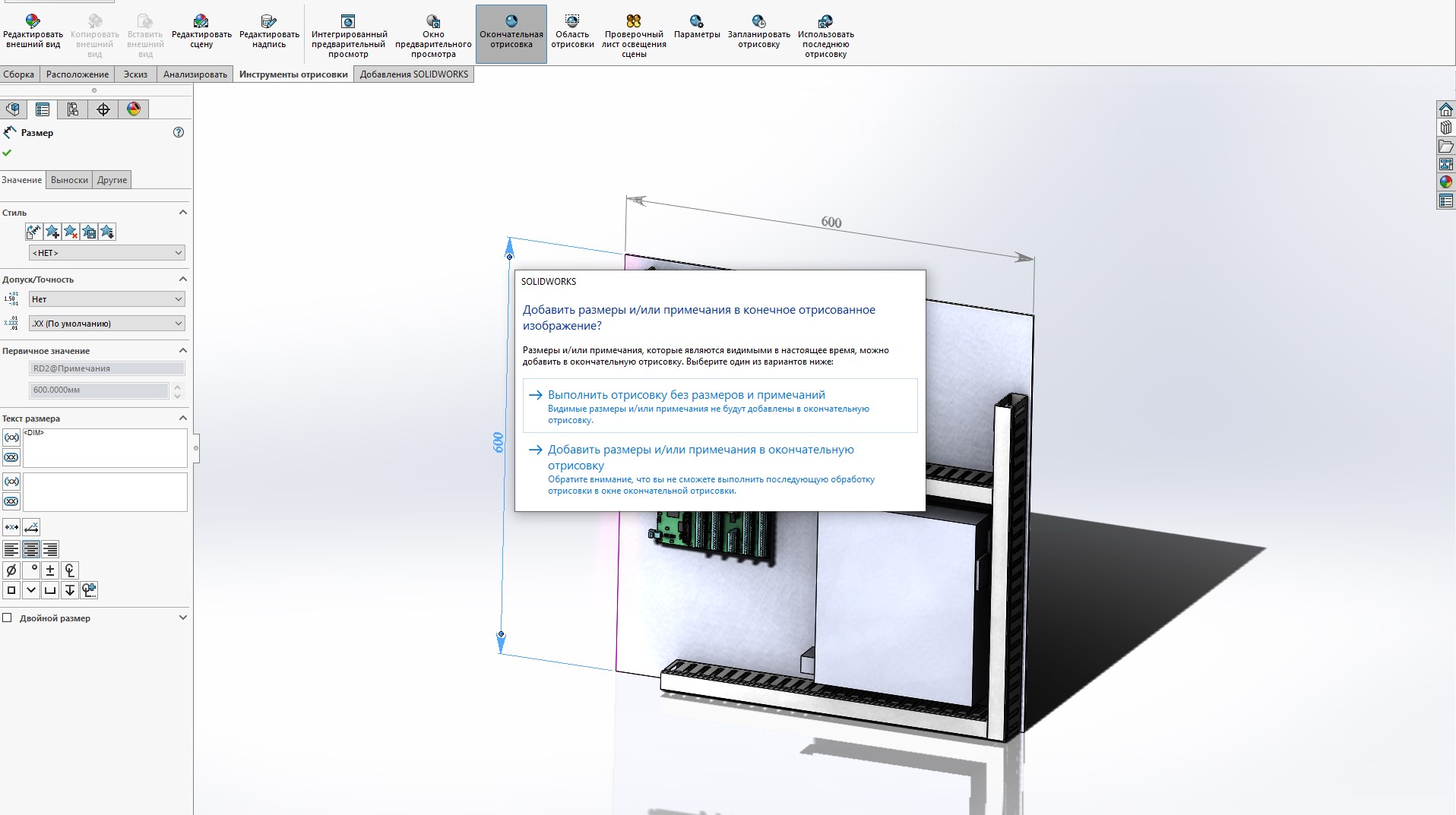Open Edit Decal (Редактировать надпись) tool
The image size is (1456, 815).
[269, 32]
